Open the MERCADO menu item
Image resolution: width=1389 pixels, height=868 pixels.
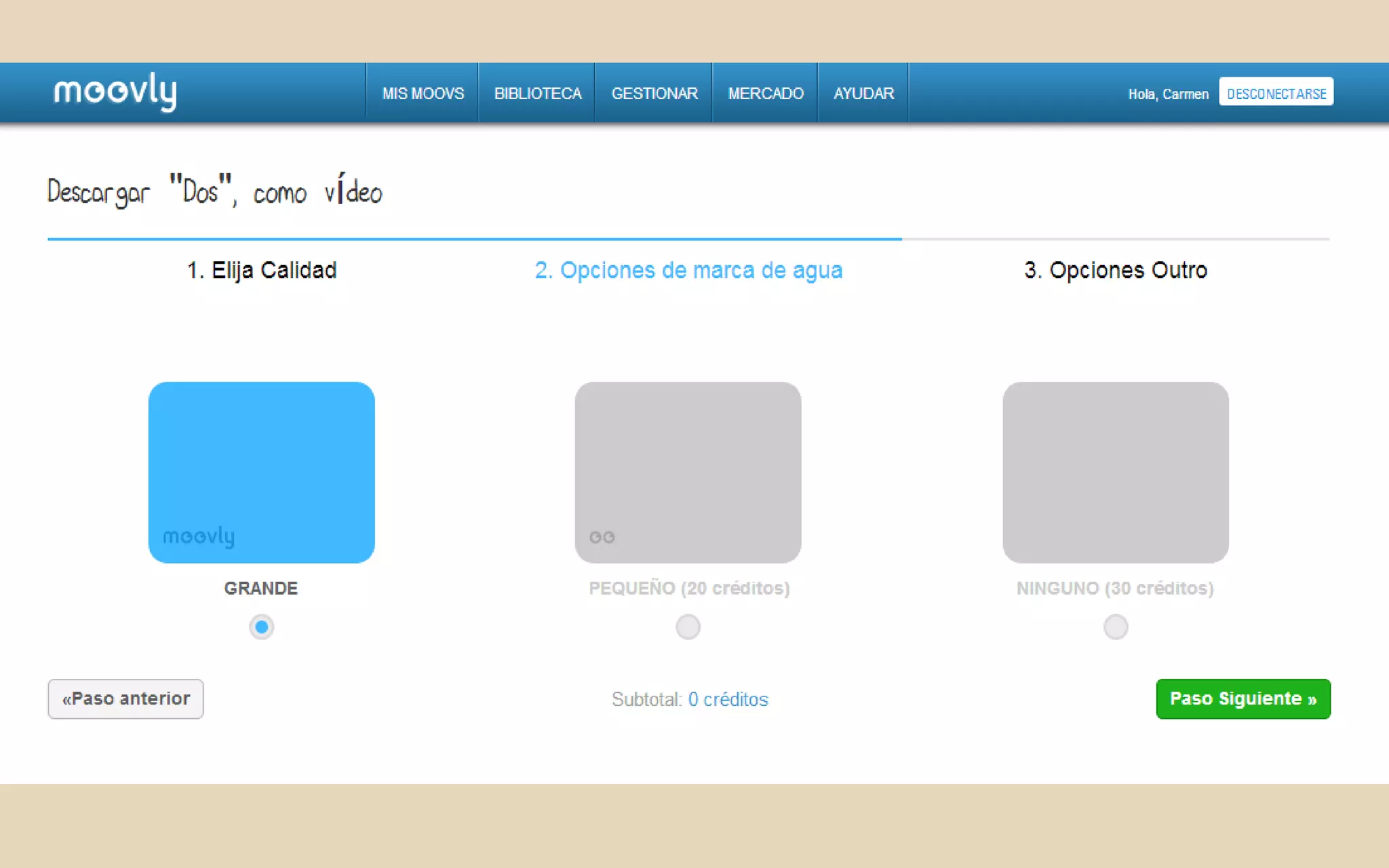point(765,94)
